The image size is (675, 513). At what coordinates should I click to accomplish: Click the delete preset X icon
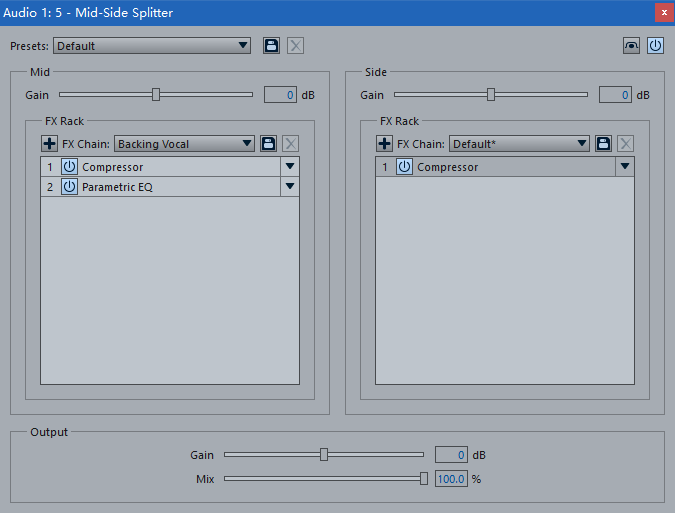pyautogui.click(x=295, y=46)
